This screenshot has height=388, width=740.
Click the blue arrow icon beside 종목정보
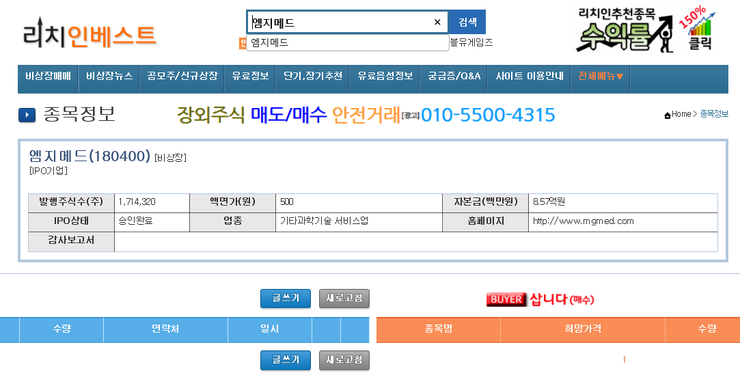click(27, 115)
